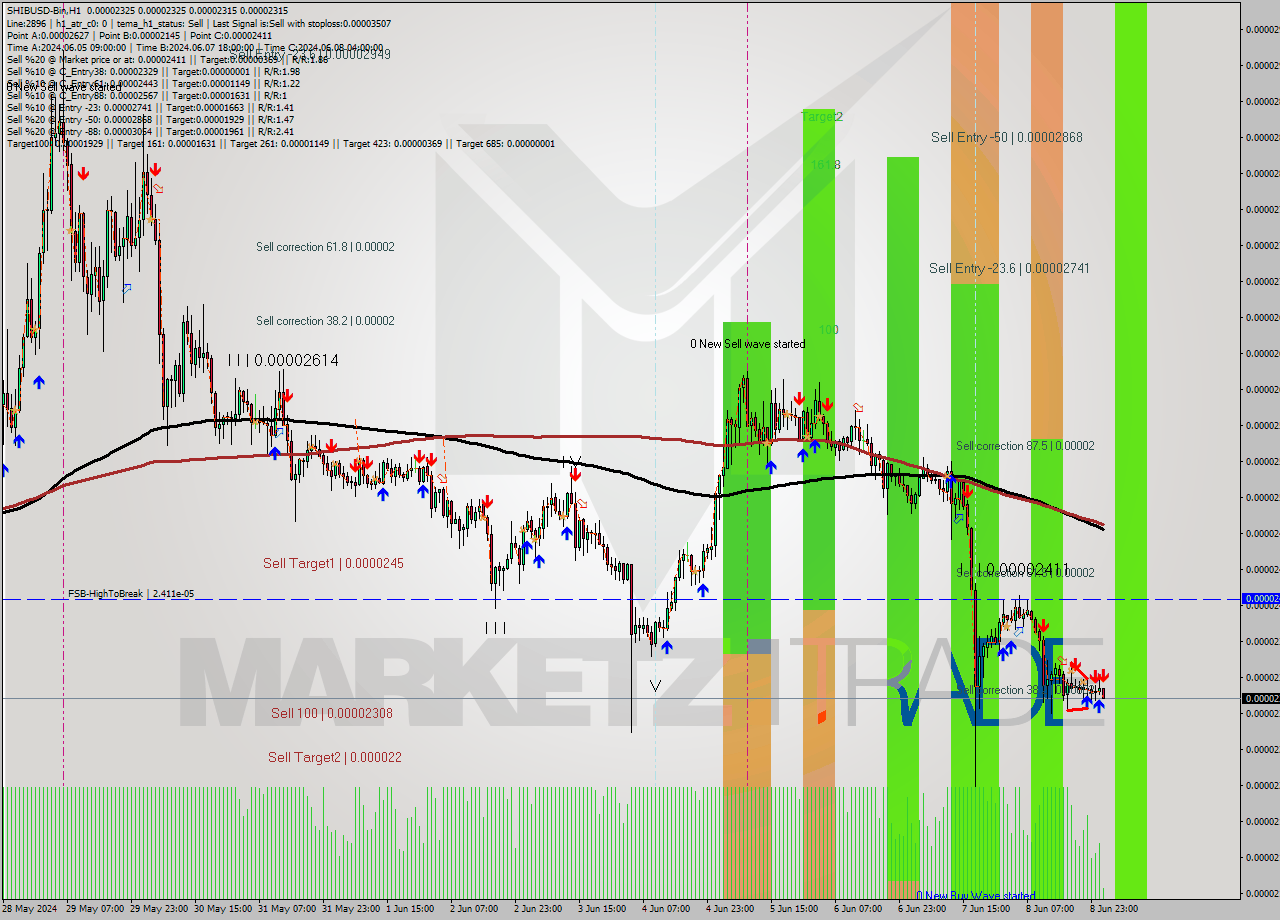
Task: Click the black current-price tag on axis
Action: tap(1260, 698)
